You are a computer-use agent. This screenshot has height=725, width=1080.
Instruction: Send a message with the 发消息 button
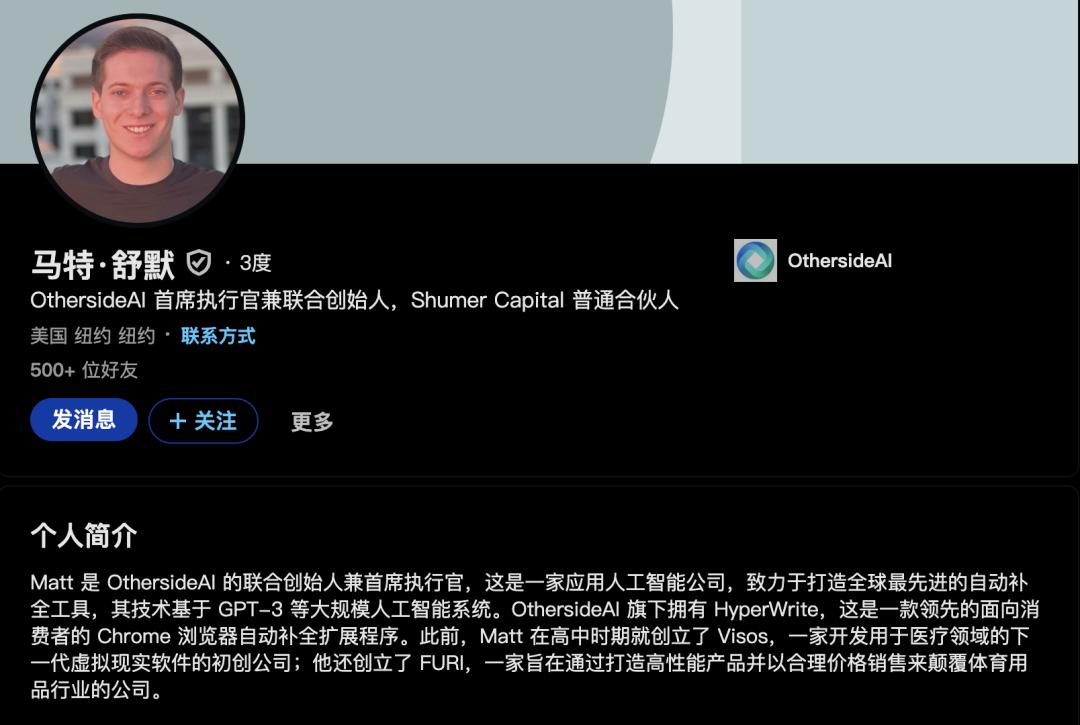pyautogui.click(x=83, y=419)
